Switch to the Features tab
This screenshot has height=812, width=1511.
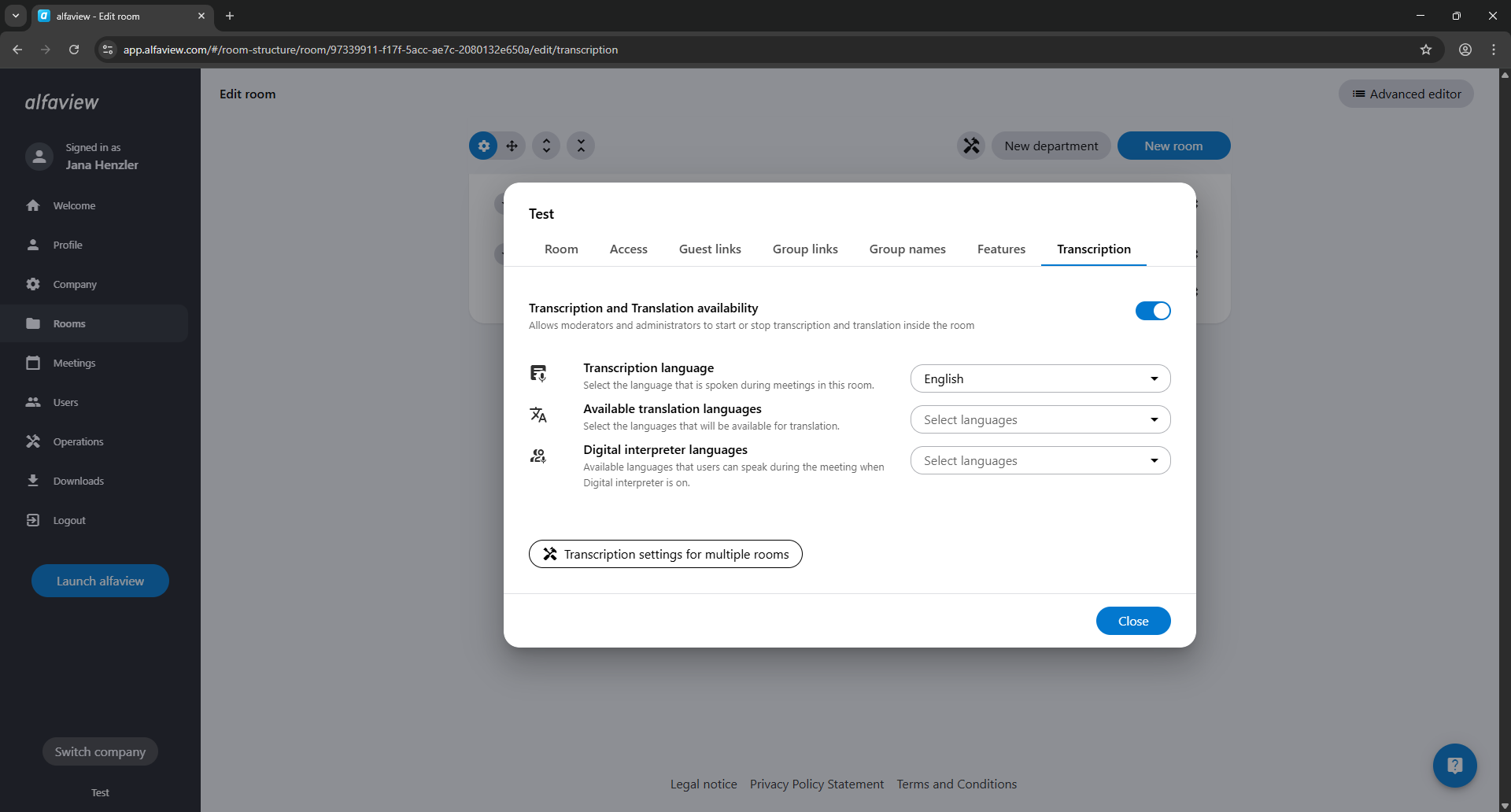(x=1001, y=249)
